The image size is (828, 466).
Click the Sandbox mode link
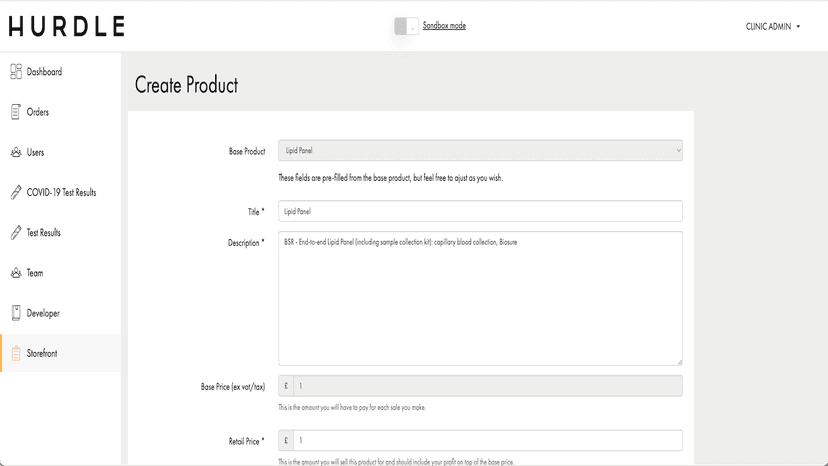click(444, 25)
